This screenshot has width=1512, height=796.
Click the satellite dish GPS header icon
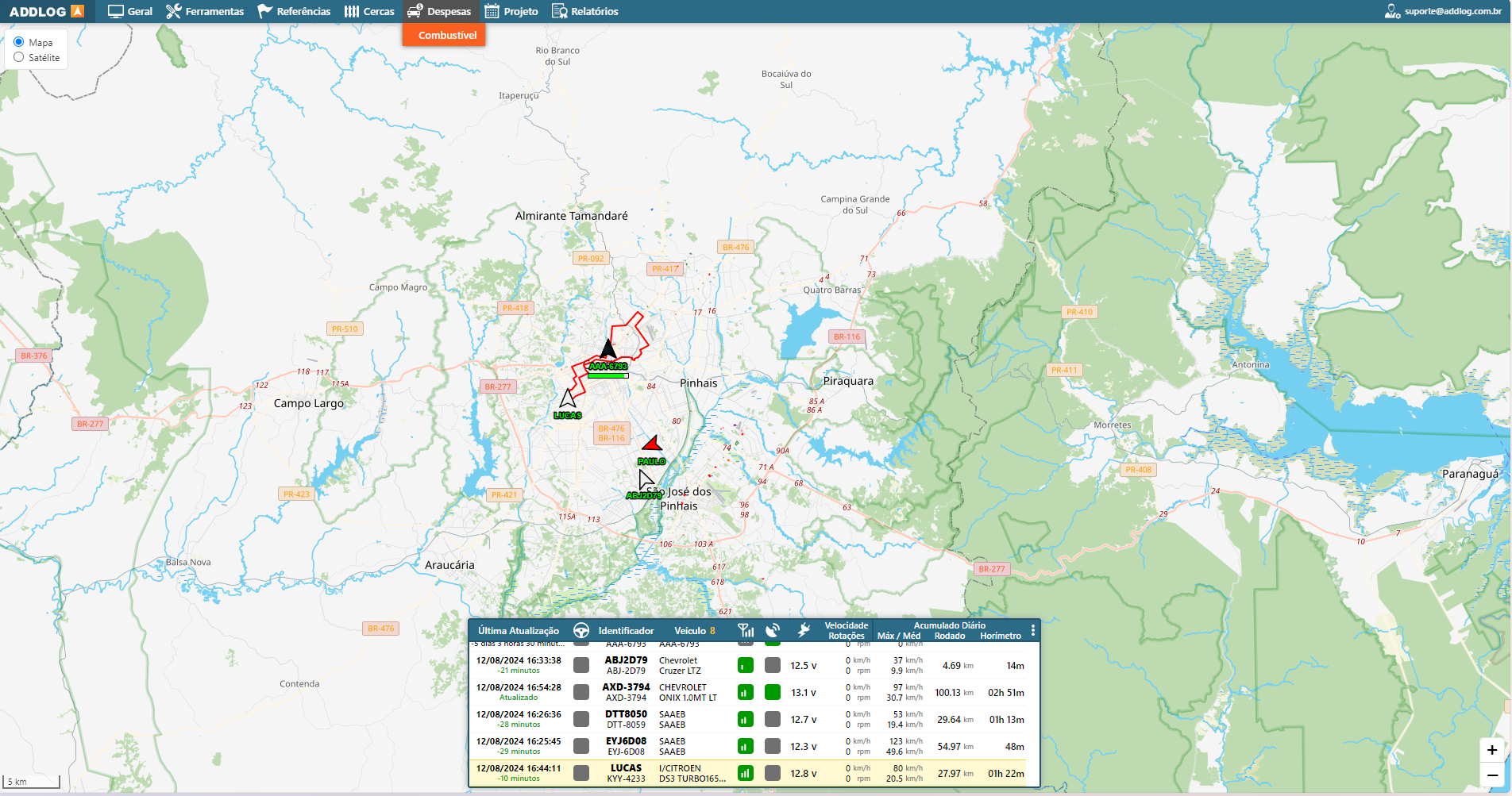pos(773,631)
